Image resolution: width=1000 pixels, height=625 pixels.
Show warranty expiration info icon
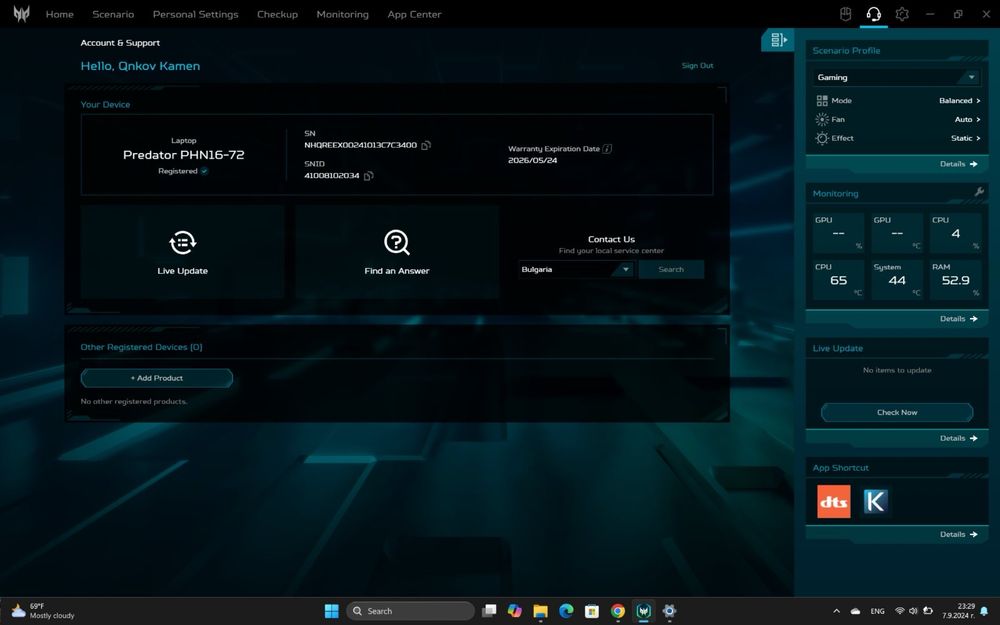(607, 149)
